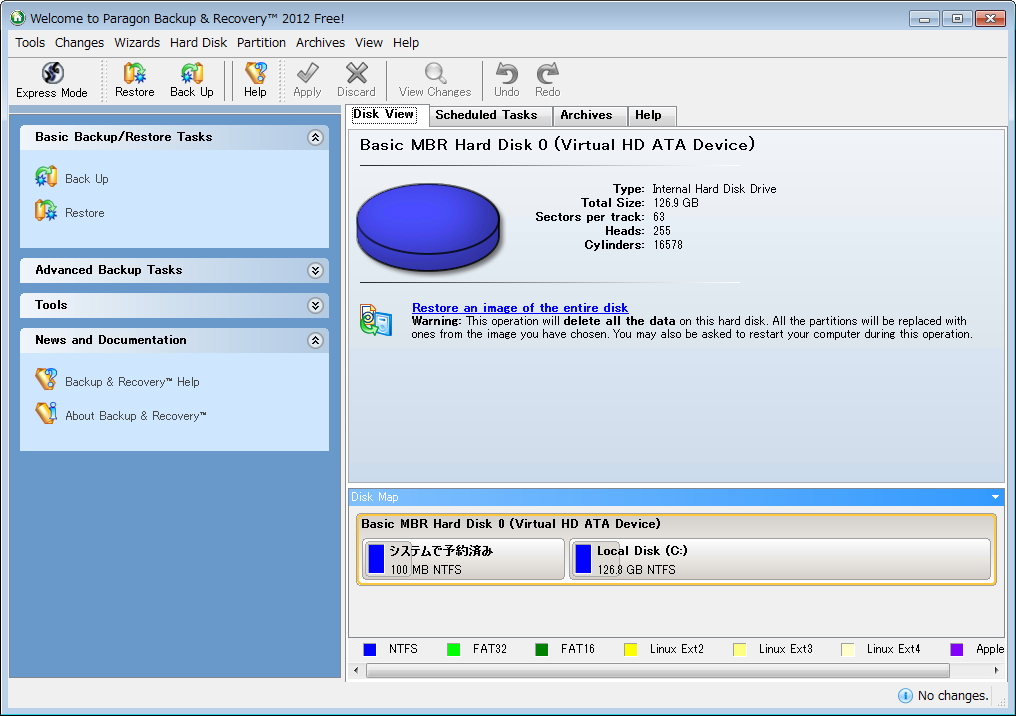Open the Backup & Recovery Help link

(x=132, y=382)
